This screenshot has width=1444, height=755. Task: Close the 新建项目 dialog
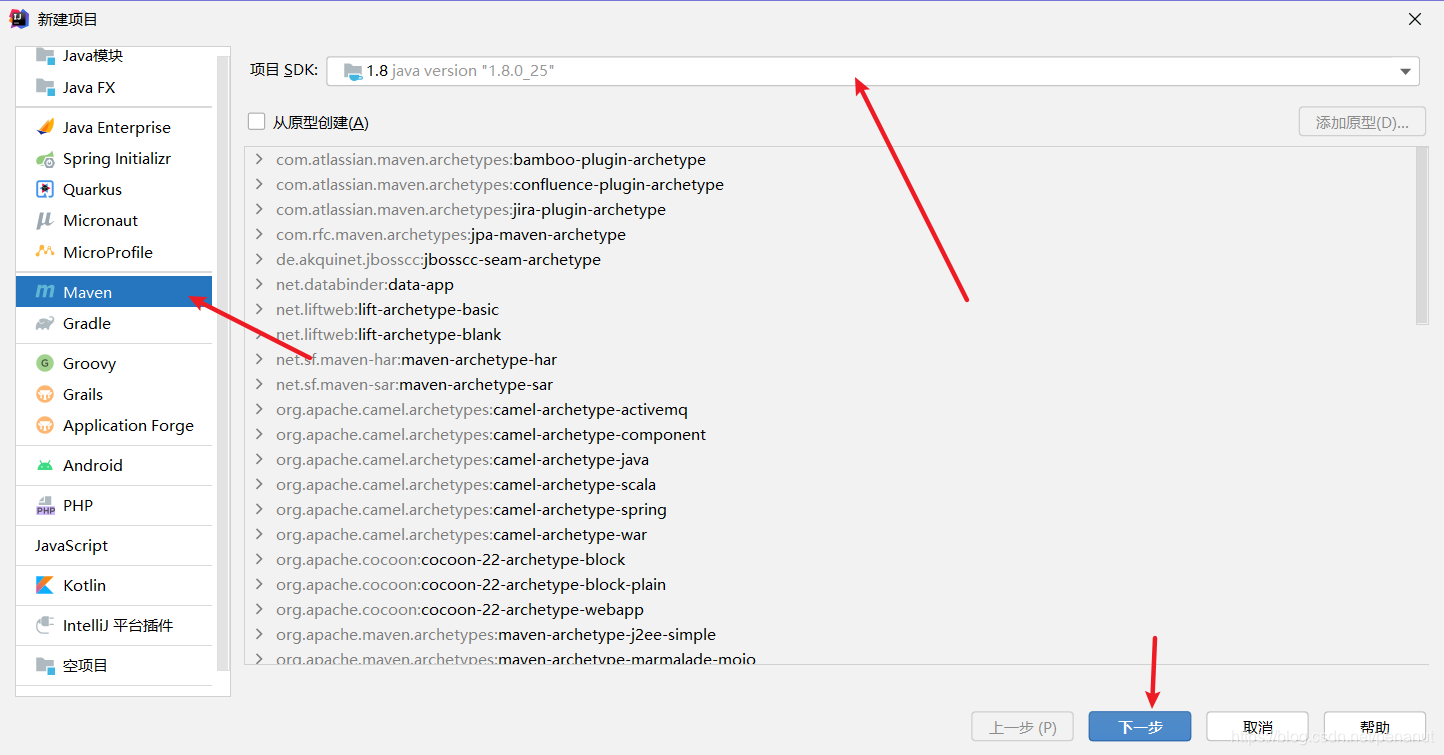(1414, 19)
